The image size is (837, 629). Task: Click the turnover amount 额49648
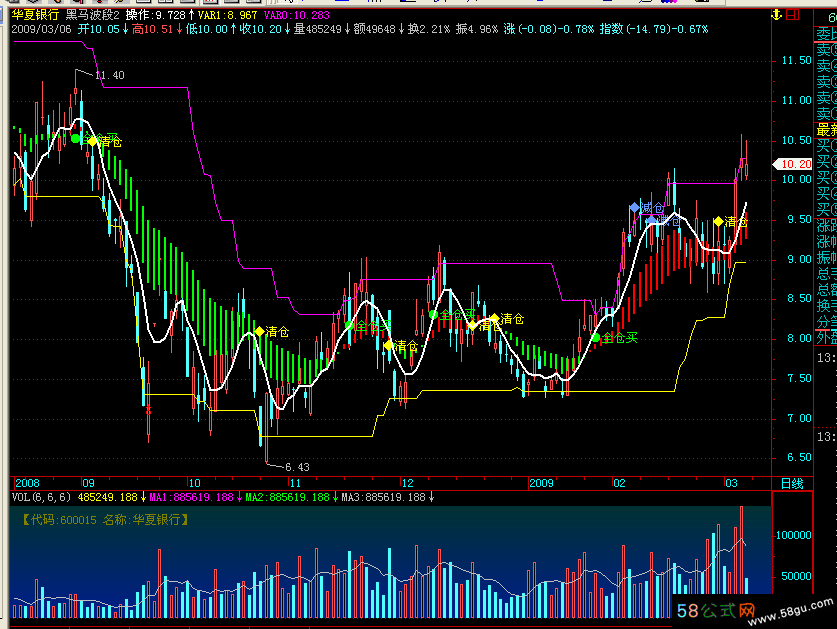click(374, 29)
